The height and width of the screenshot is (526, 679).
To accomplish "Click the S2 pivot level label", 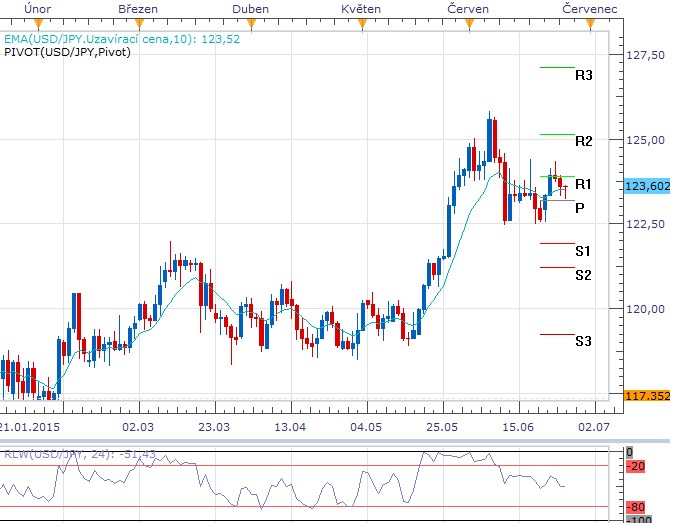I will [583, 275].
